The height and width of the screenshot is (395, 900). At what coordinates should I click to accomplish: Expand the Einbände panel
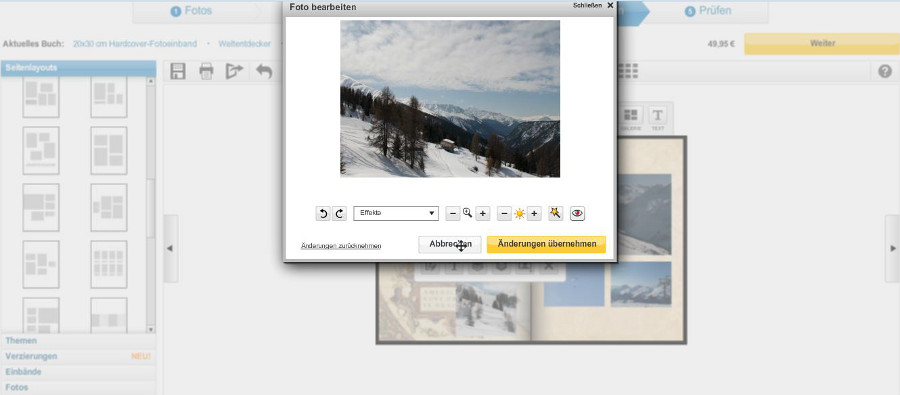pos(78,372)
